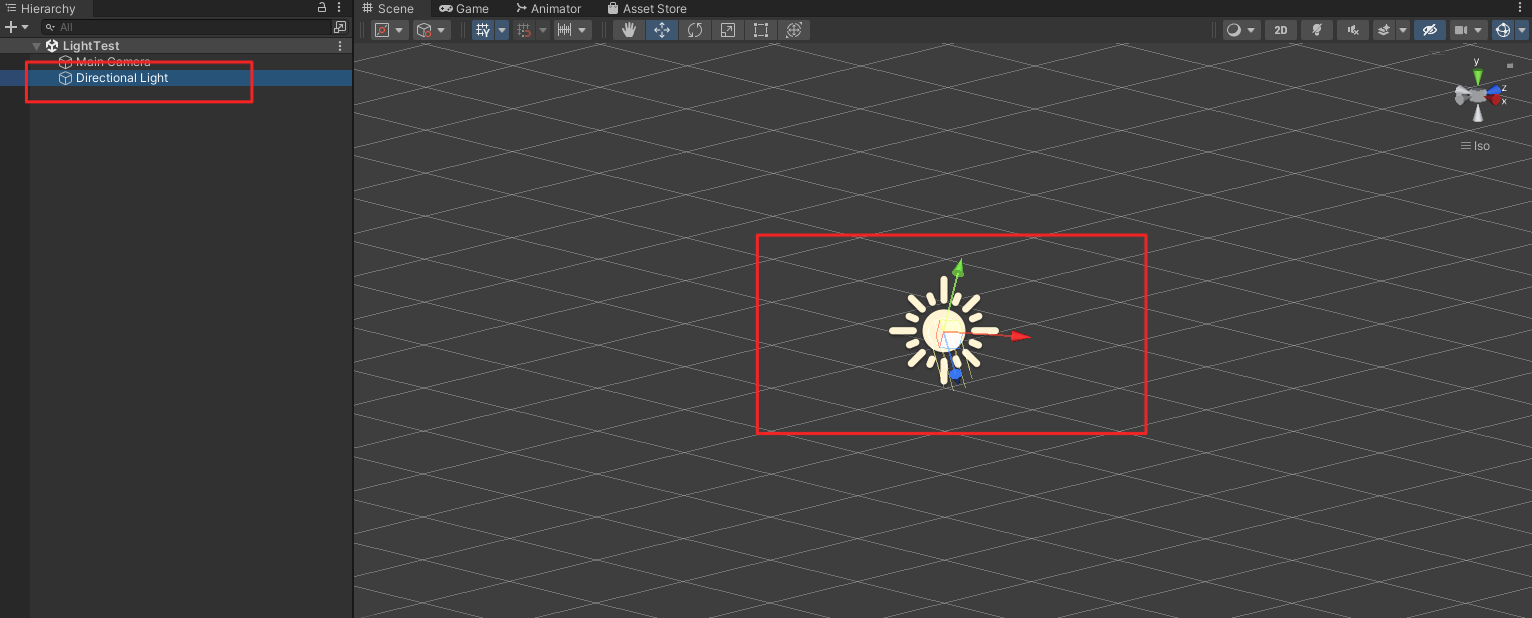Select the Scale tool

728,30
